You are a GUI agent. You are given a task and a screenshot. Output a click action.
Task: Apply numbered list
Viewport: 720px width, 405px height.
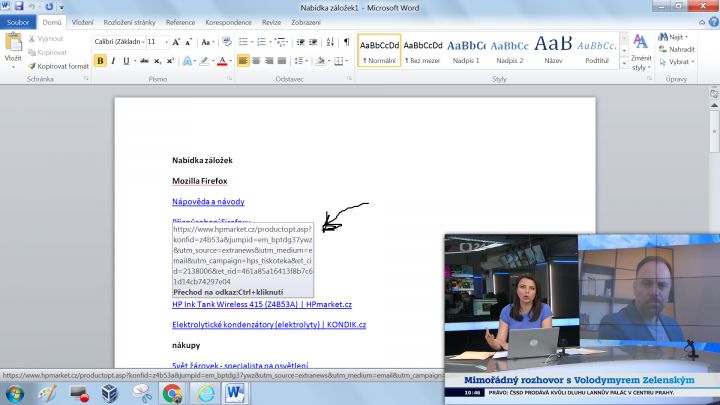[x=261, y=42]
